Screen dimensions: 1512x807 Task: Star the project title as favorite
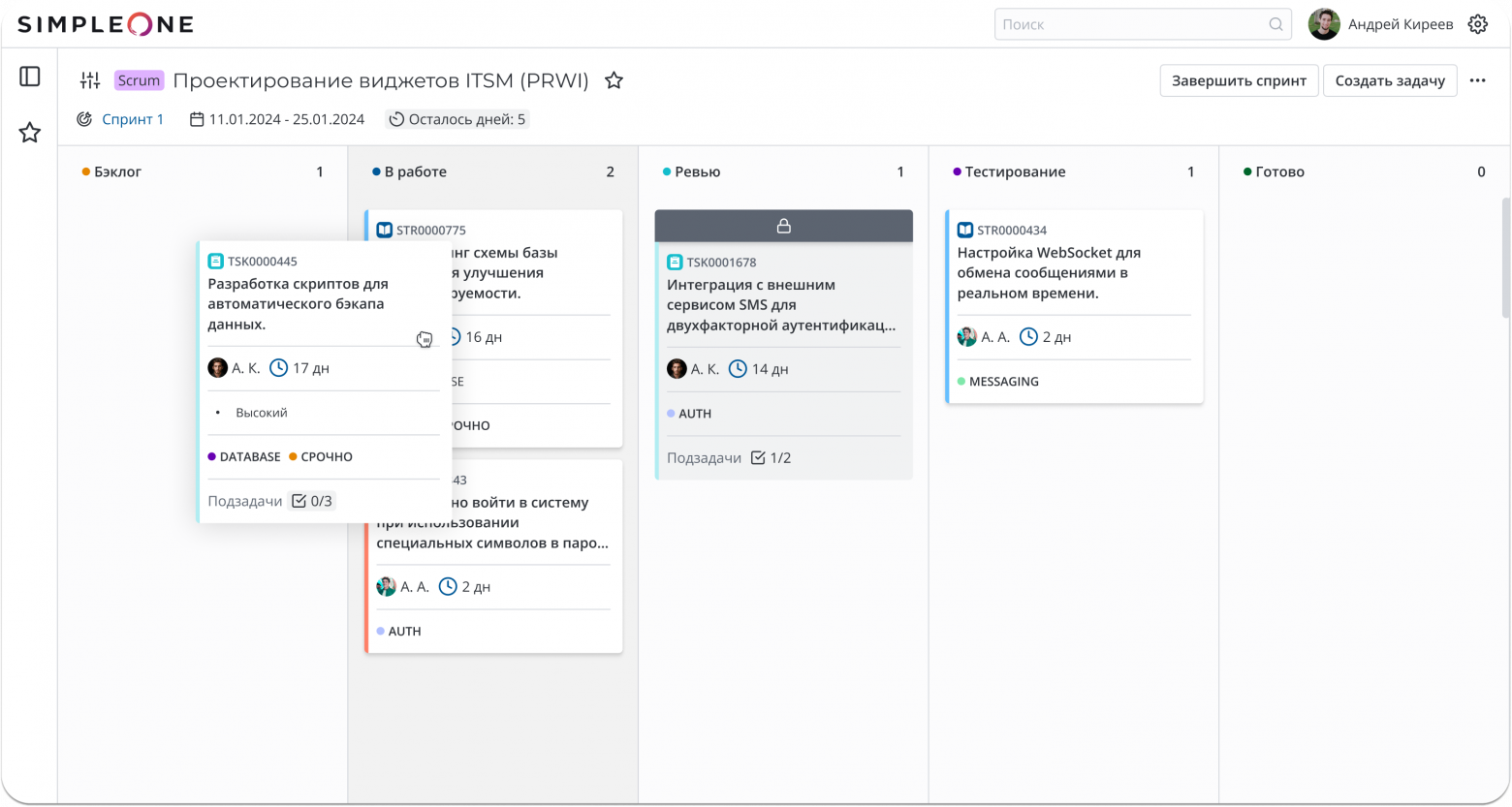(614, 80)
